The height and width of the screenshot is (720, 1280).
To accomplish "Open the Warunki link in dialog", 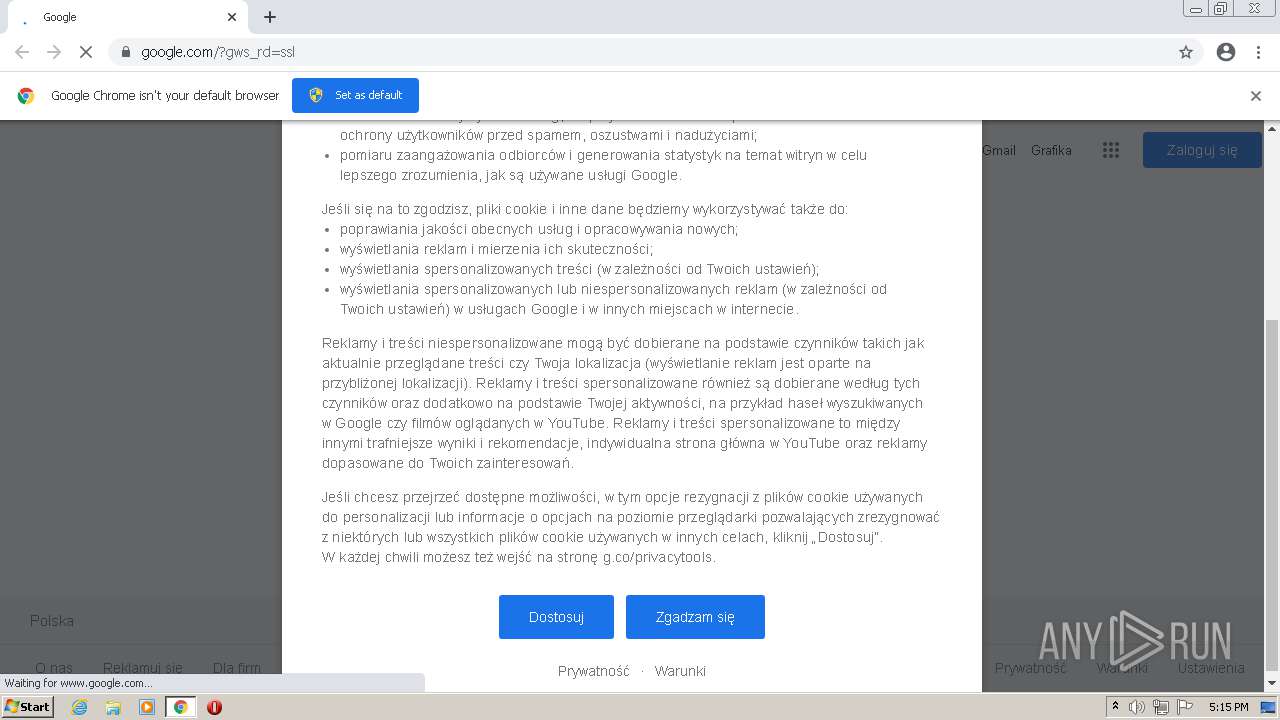I will point(680,671).
